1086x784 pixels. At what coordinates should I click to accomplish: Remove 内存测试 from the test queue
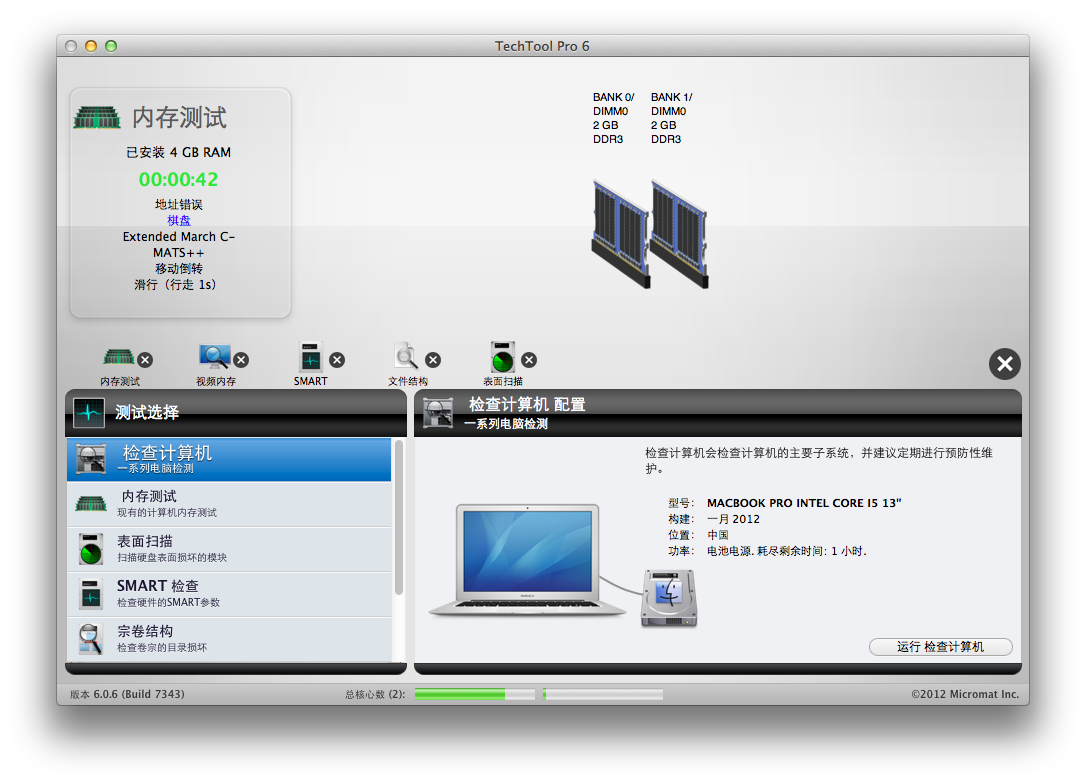point(145,360)
